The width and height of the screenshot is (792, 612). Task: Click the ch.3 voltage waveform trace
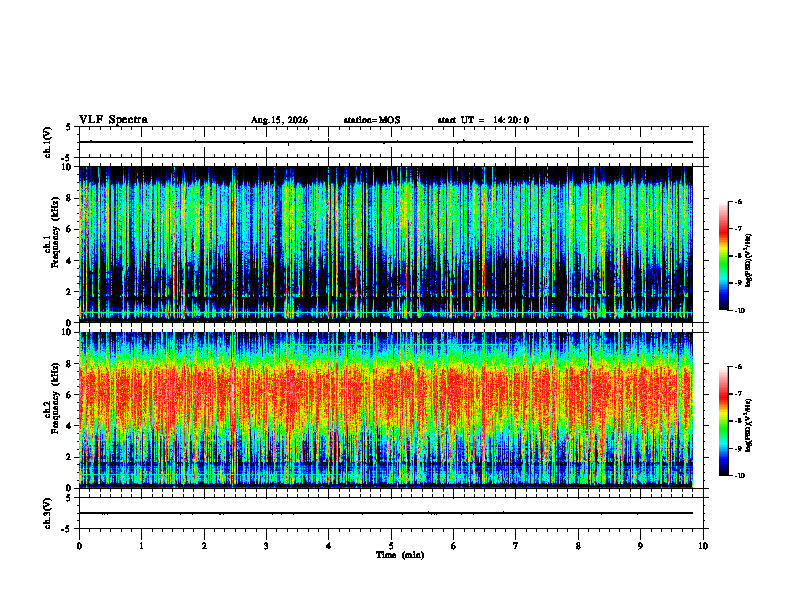(x=385, y=513)
